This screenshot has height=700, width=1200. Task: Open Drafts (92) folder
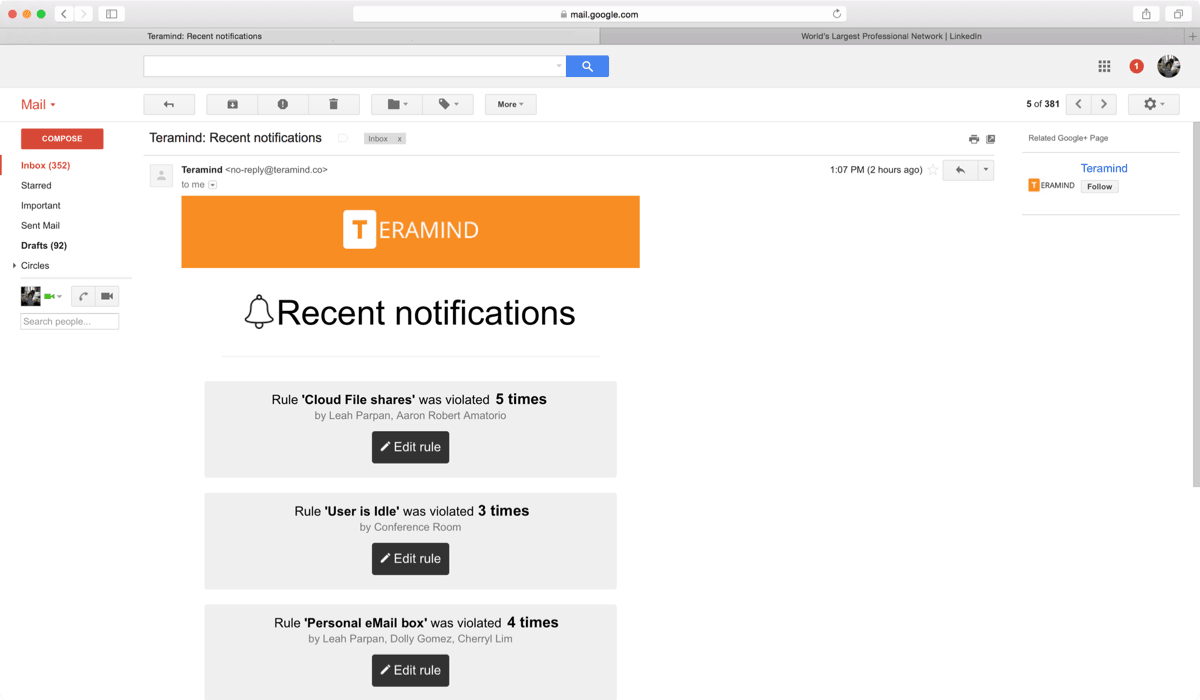44,245
